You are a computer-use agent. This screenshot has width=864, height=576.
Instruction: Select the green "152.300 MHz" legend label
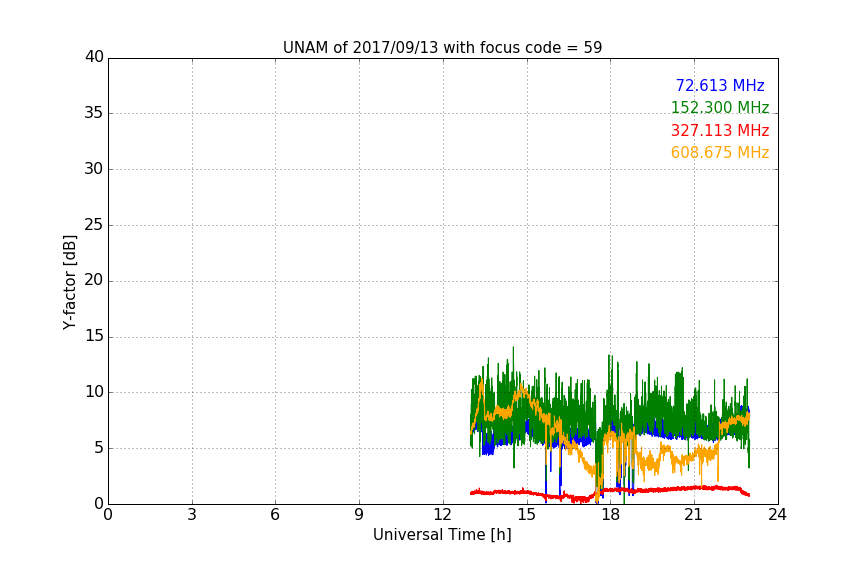point(720,107)
